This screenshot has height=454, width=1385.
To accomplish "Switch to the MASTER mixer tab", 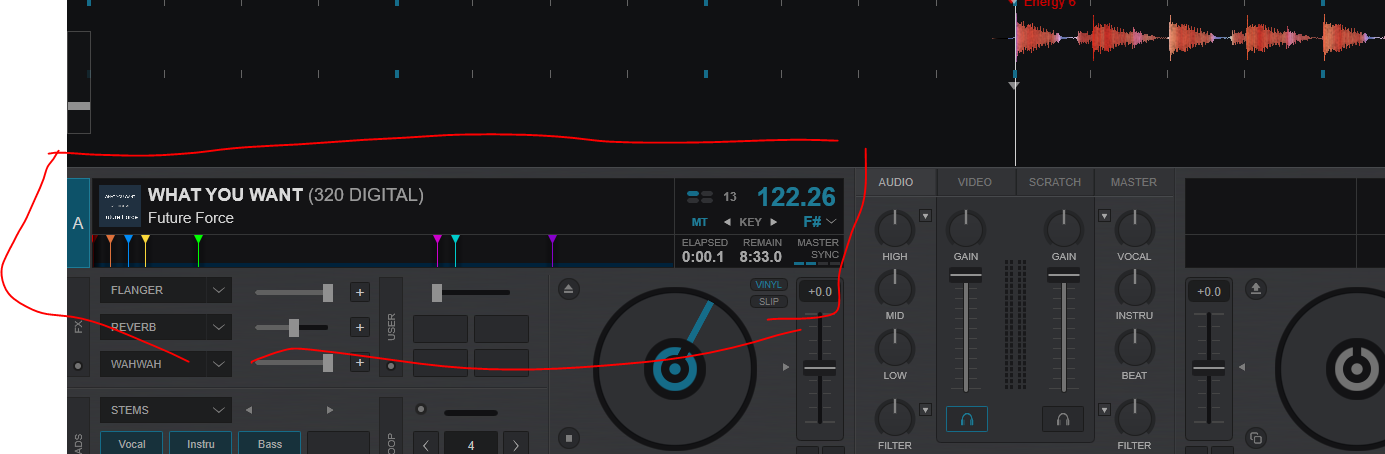I will (x=1134, y=182).
